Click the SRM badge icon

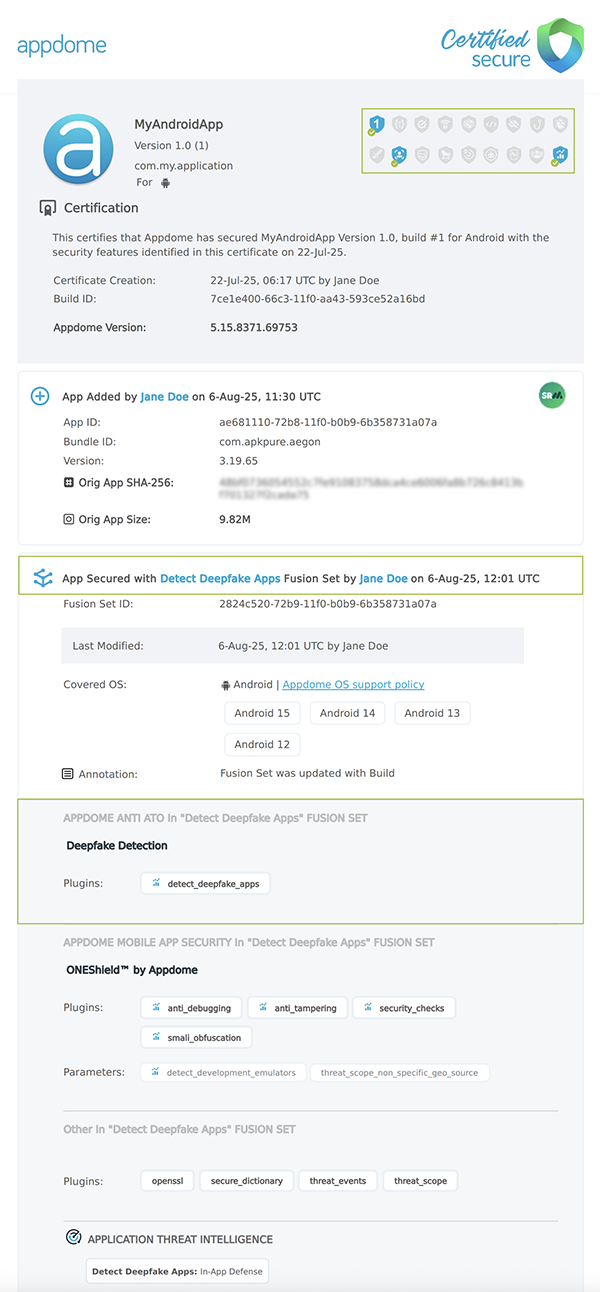pyautogui.click(x=551, y=396)
